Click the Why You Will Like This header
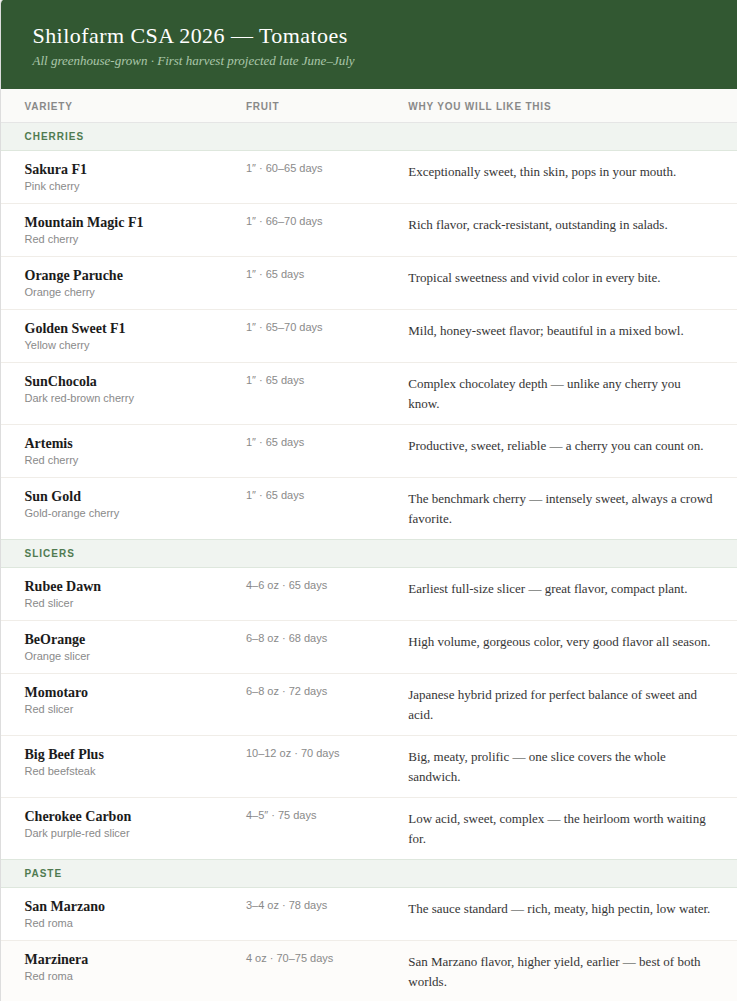 (479, 106)
